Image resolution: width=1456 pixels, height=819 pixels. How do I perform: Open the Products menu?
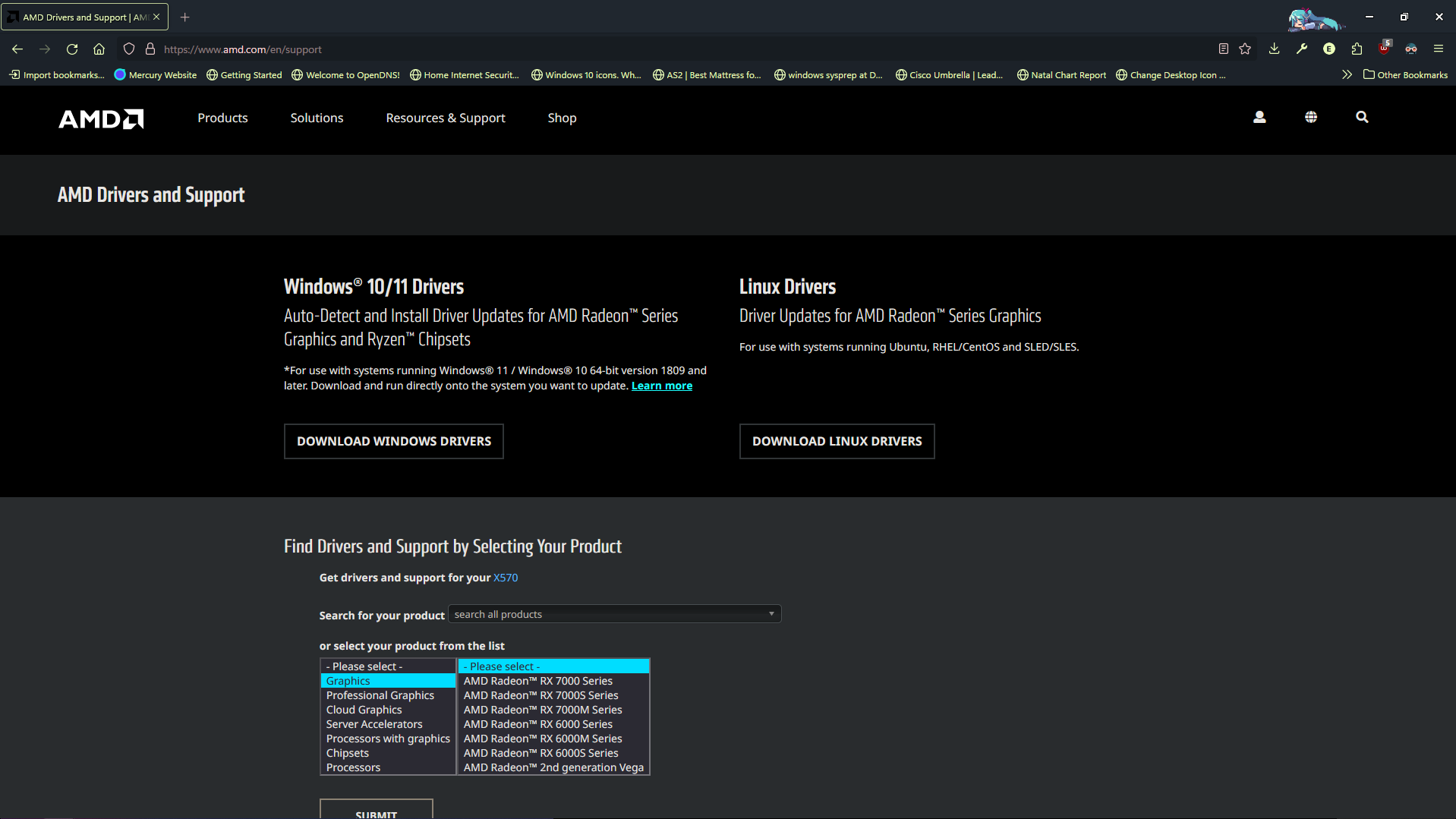222,118
